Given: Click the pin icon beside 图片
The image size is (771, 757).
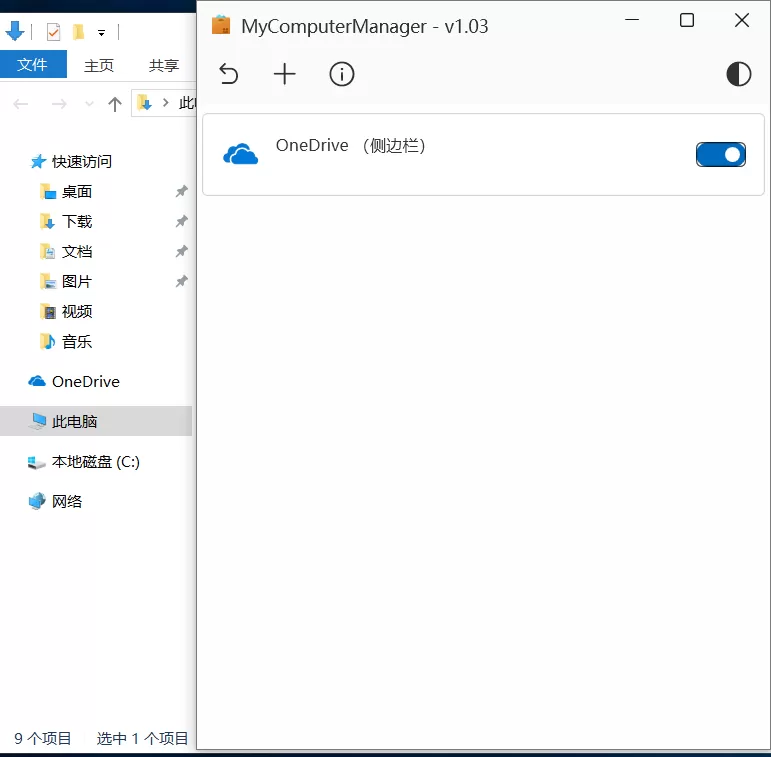Looking at the screenshot, I should click(x=181, y=281).
